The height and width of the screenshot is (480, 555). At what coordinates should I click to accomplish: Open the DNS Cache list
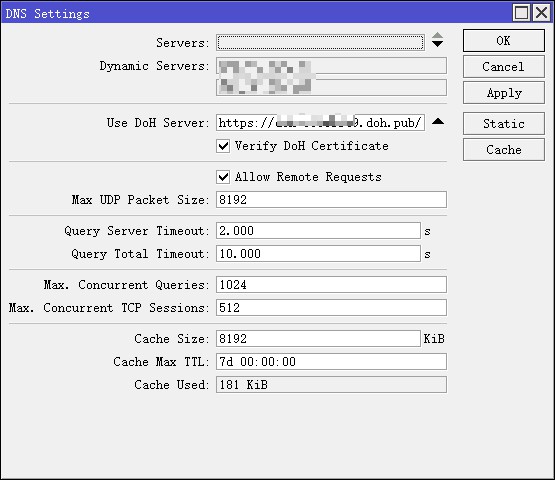pos(503,150)
